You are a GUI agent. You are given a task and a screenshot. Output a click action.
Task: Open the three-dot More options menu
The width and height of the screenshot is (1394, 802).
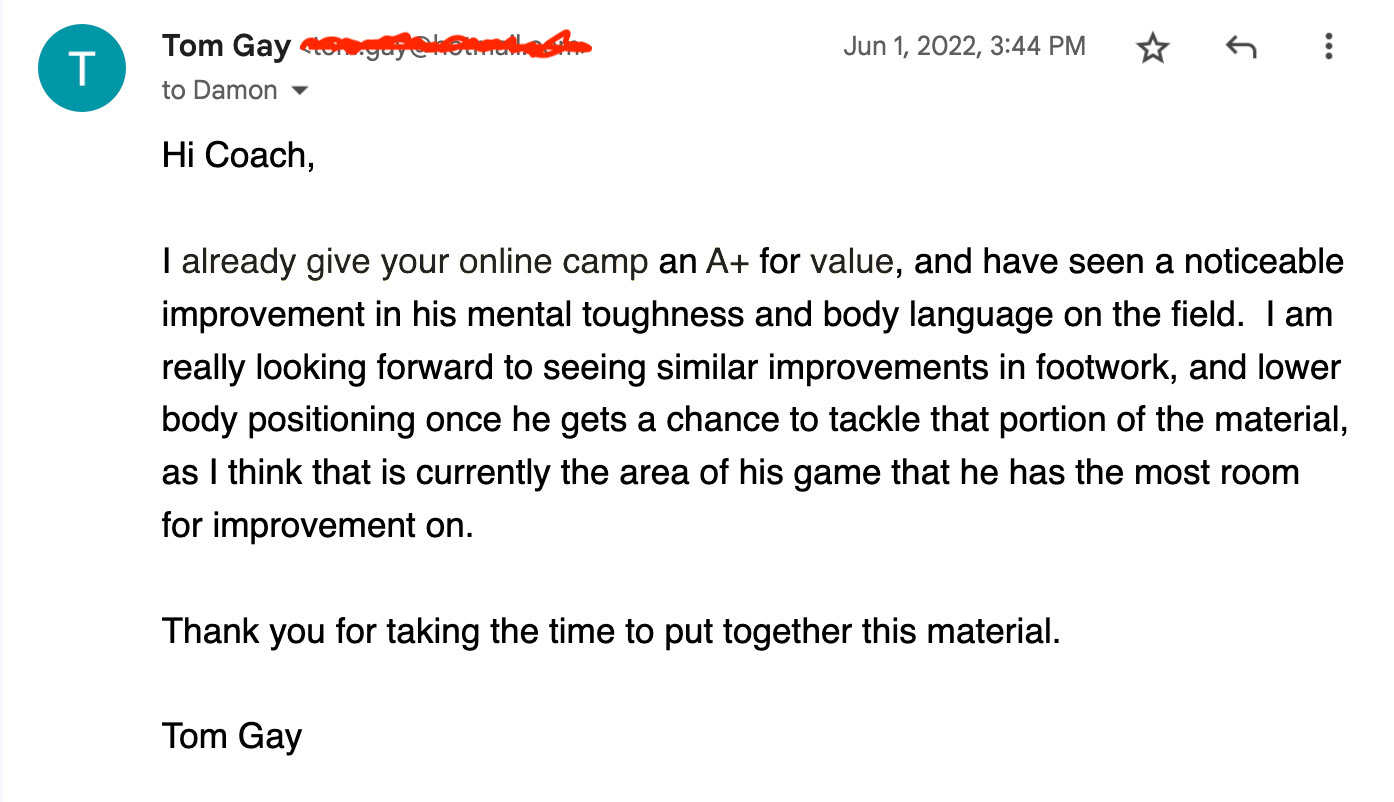pyautogui.click(x=1328, y=47)
